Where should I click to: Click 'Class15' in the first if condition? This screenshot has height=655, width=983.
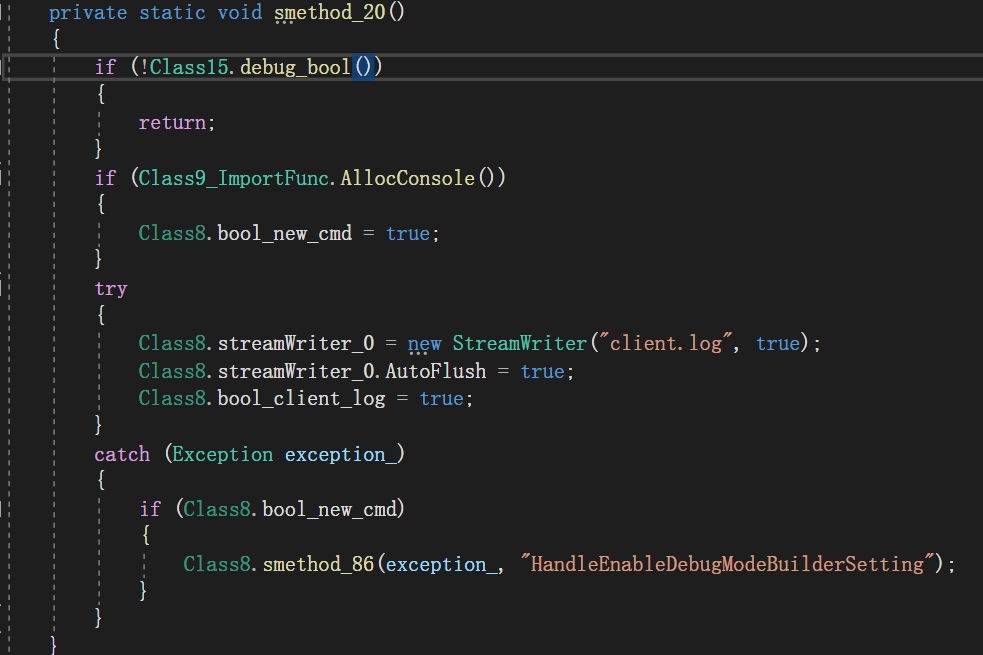click(x=189, y=67)
